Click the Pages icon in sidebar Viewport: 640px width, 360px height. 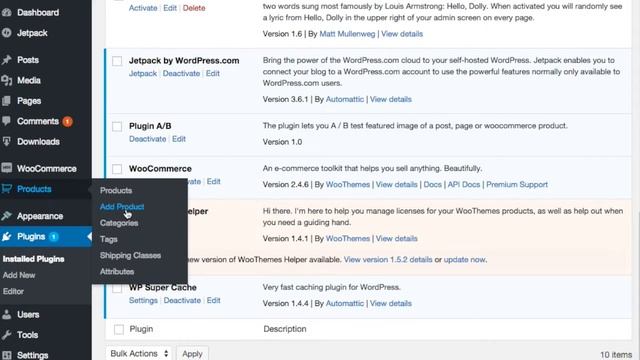click(x=7, y=100)
